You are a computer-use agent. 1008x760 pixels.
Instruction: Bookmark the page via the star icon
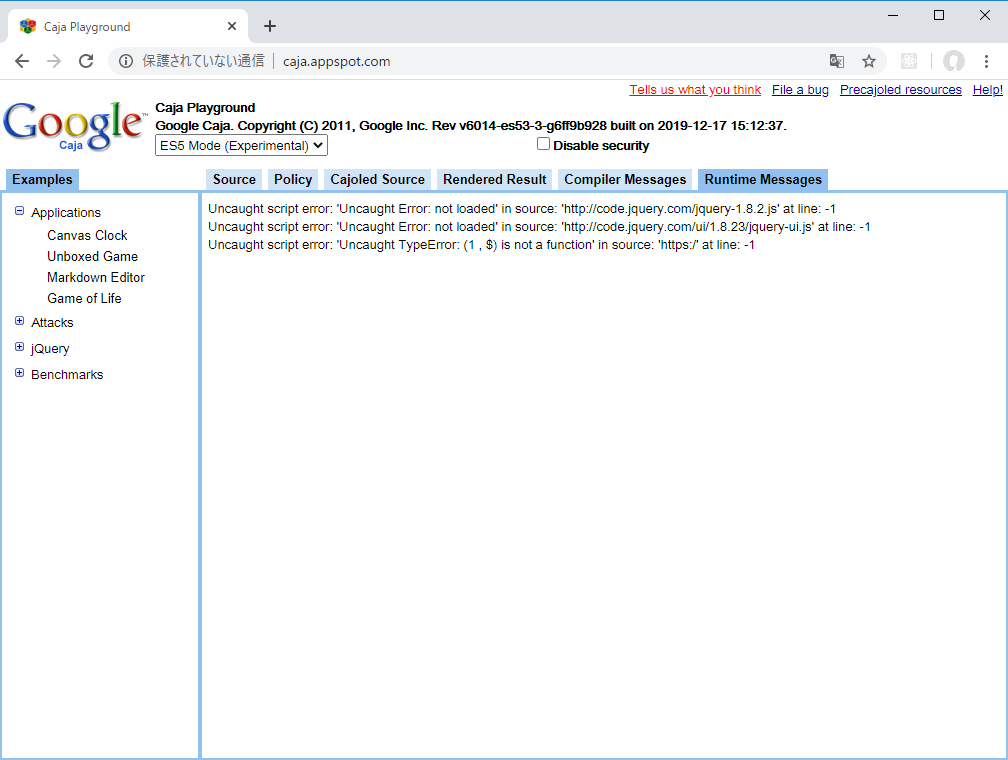pos(869,61)
